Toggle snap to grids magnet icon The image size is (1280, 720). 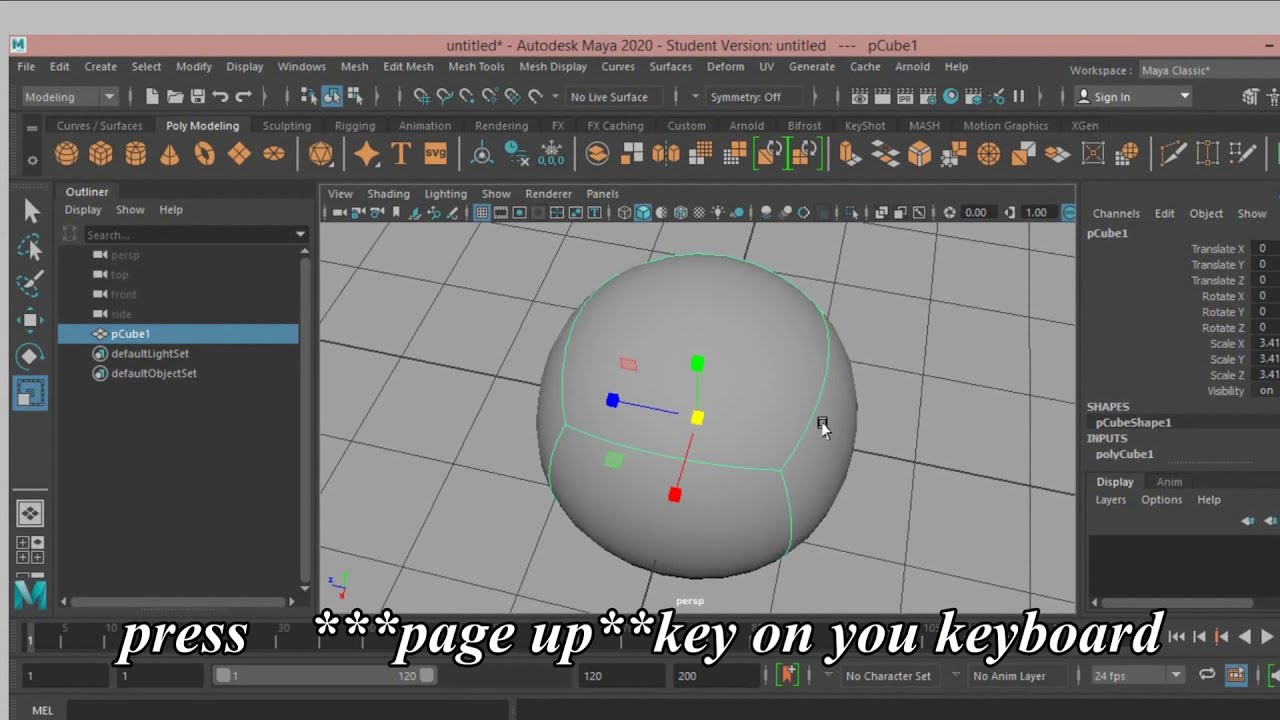tap(421, 97)
